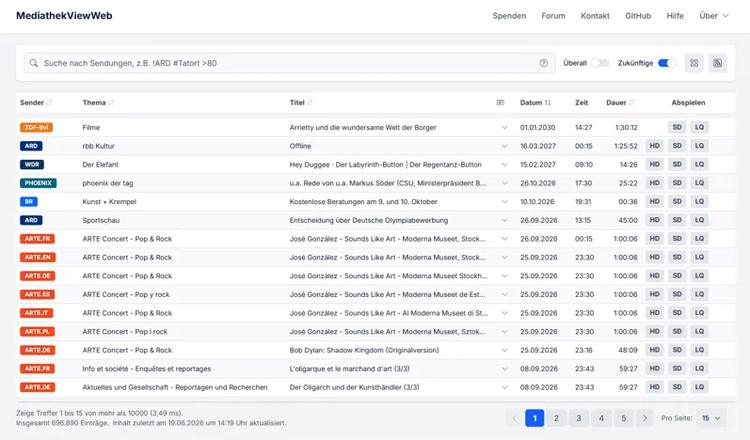The height and width of the screenshot is (440, 750).
Task: Focus the Suche nach Sendungen search field
Action: click(289, 63)
